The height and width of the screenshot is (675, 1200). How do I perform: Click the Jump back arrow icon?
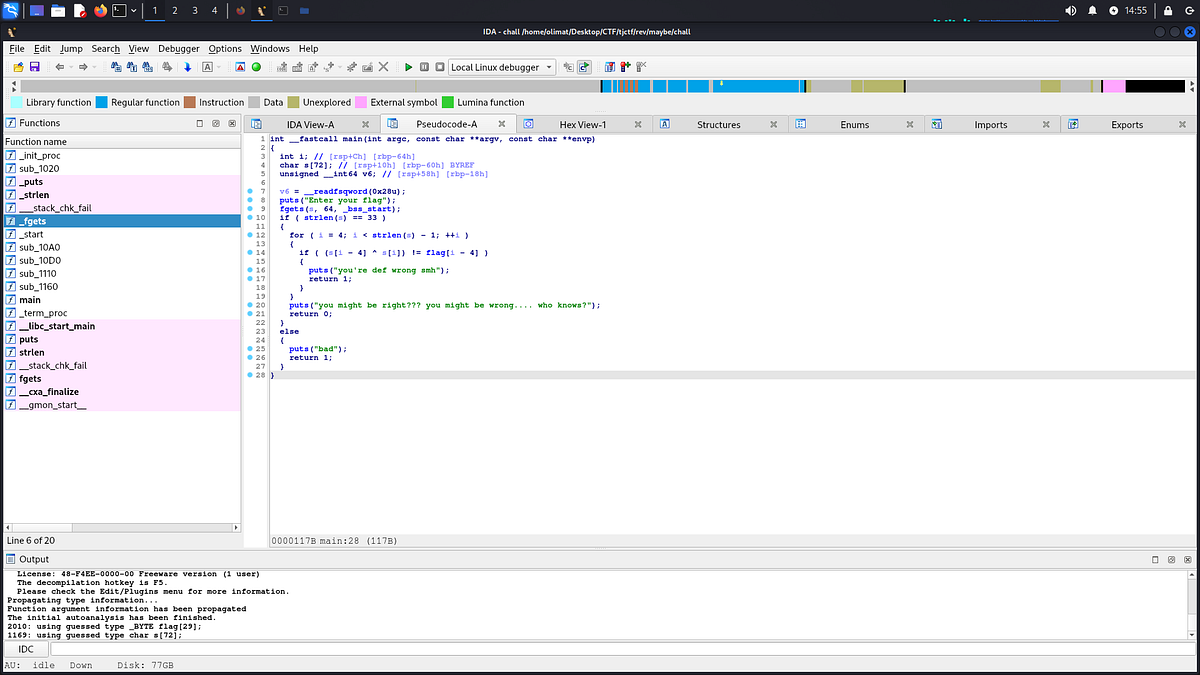pos(60,67)
